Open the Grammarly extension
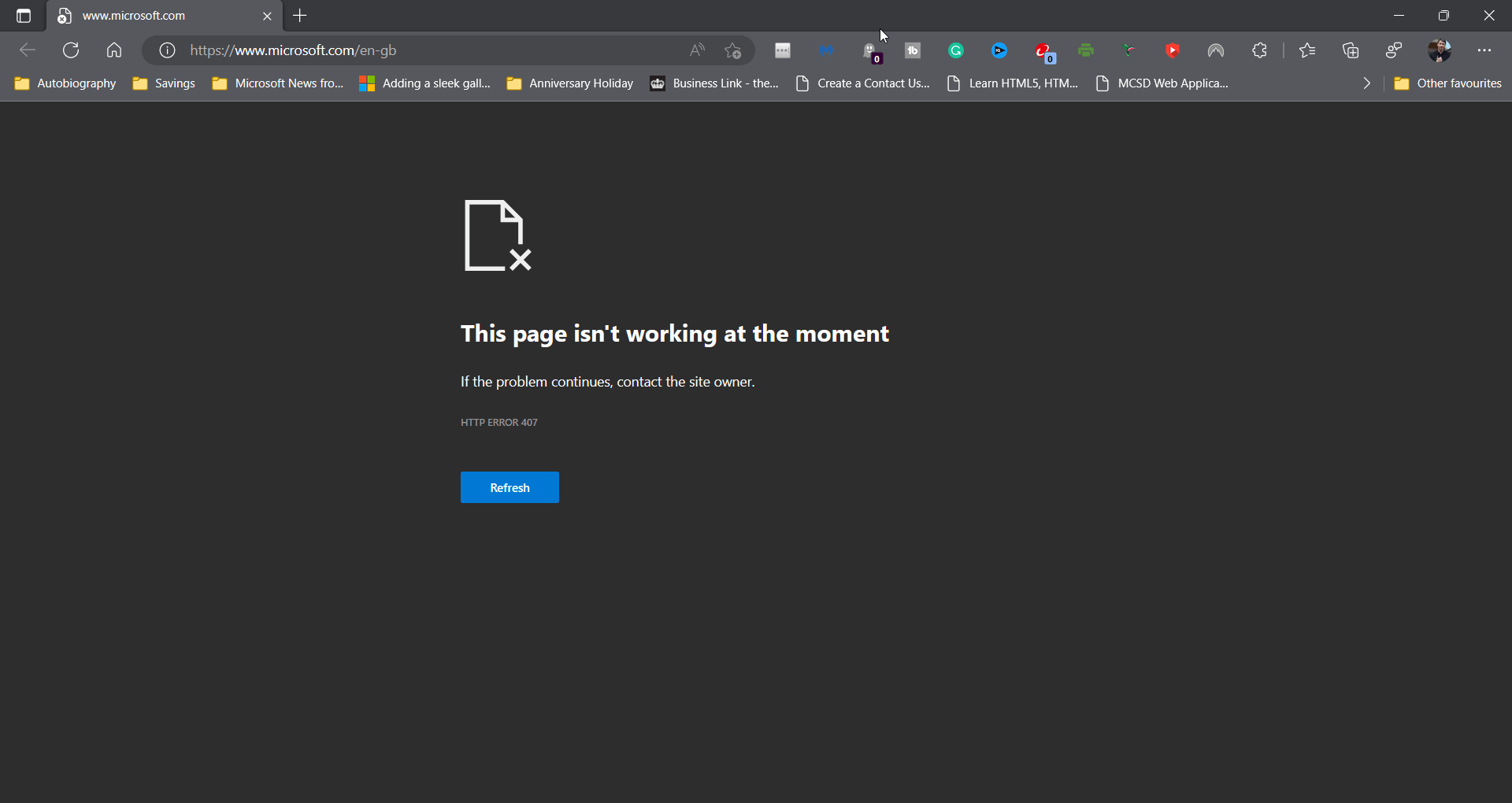 tap(956, 50)
